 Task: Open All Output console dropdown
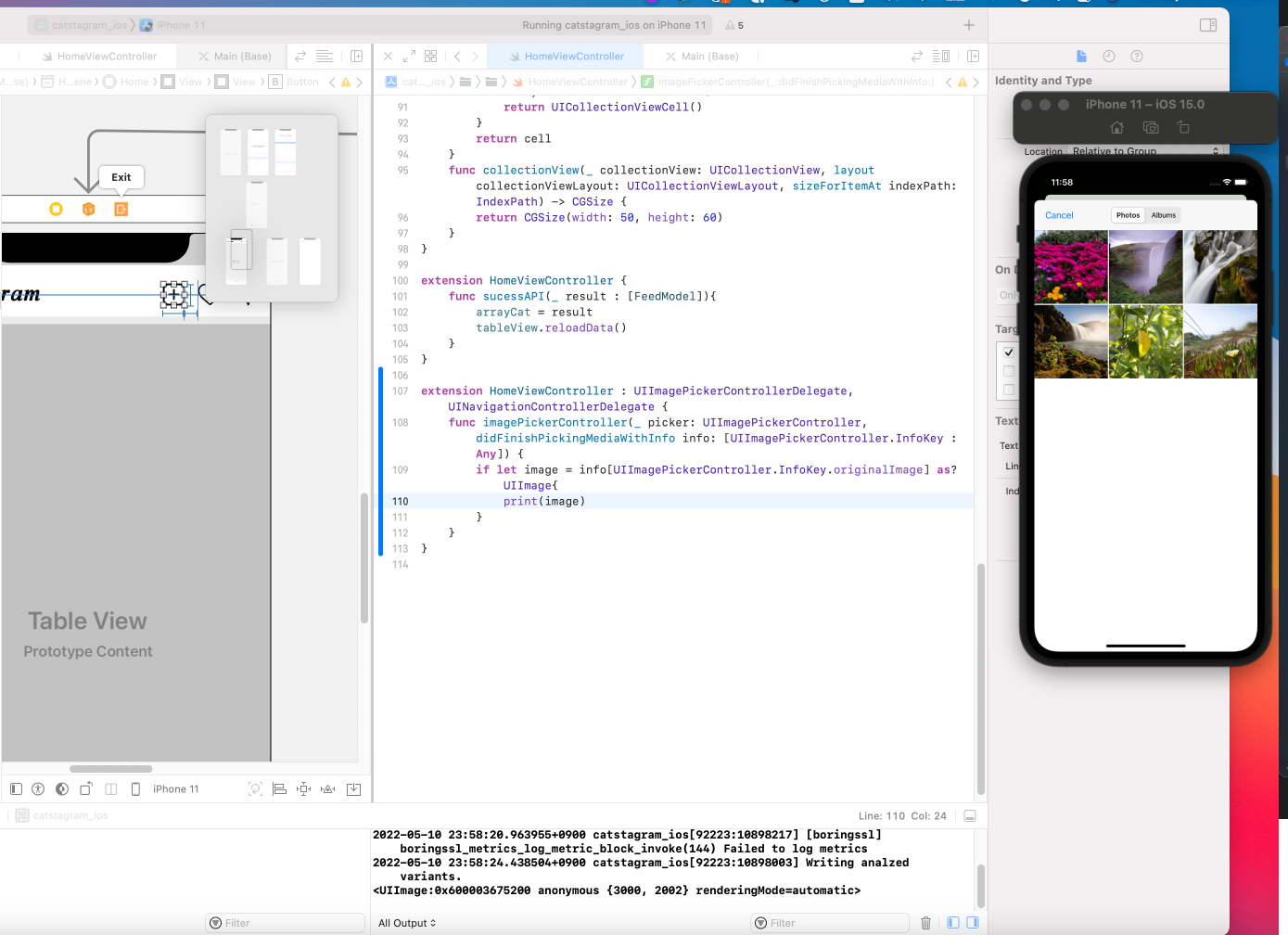(407, 923)
